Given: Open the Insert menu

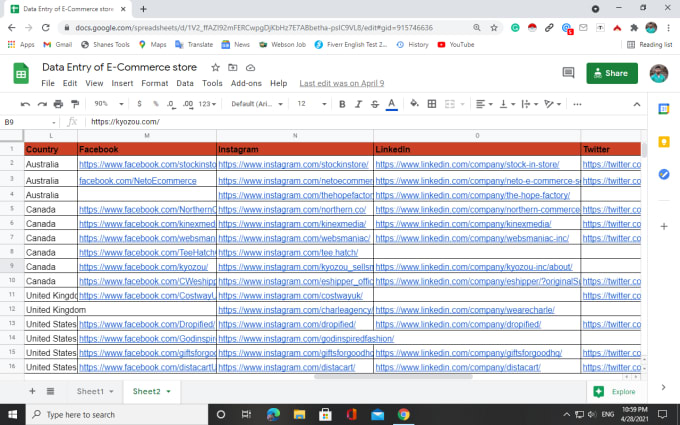Looking at the screenshot, I should click(x=122, y=83).
